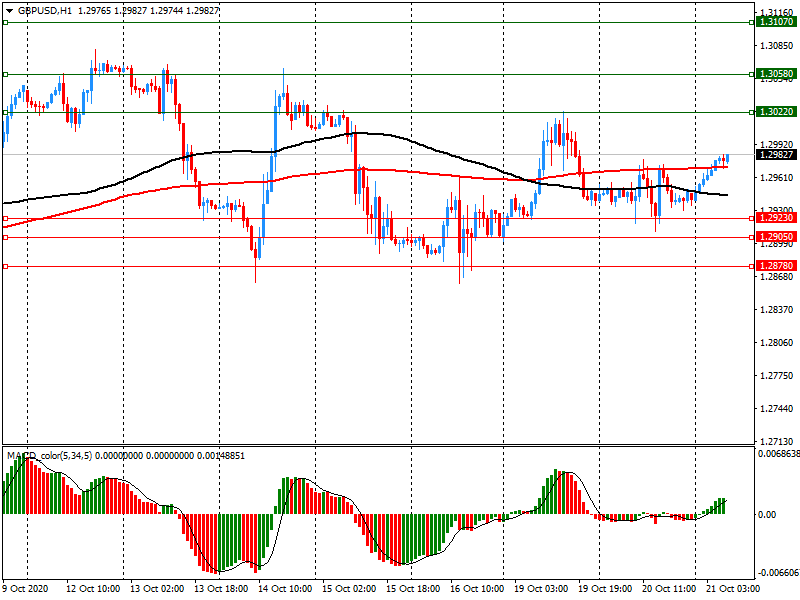Grab left handle of the 1.29050 line
This screenshot has height=600, width=800.
[x=5, y=237]
